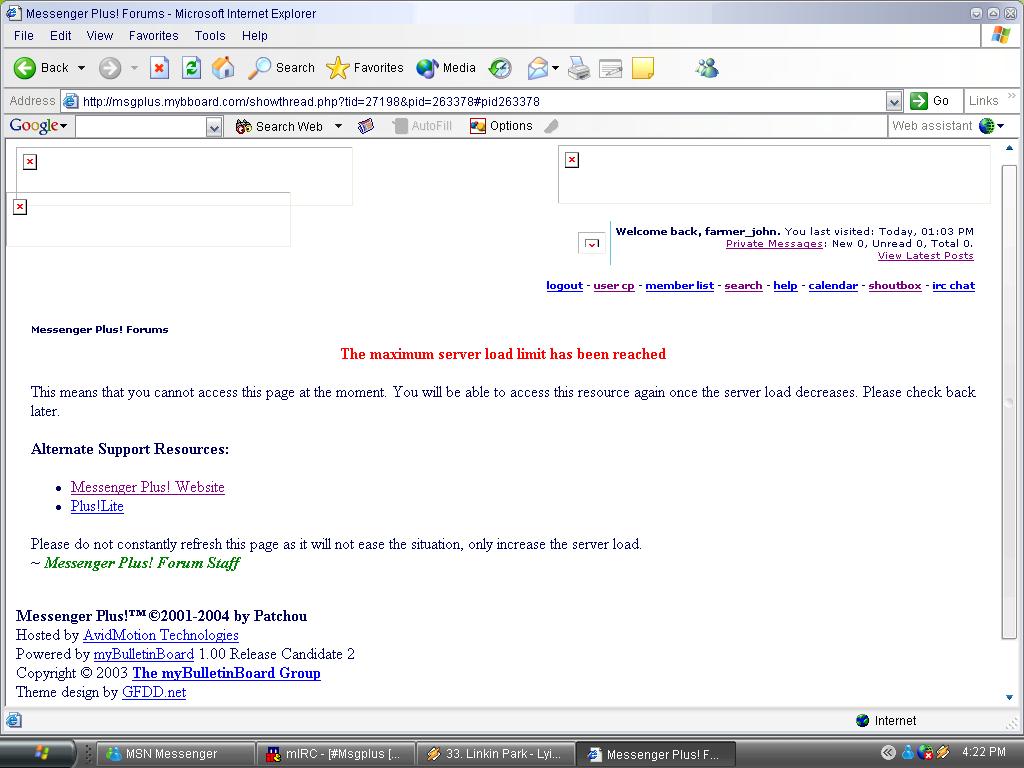The height and width of the screenshot is (768, 1024).
Task: Visit the GFDD.net theme link
Action: 153,692
